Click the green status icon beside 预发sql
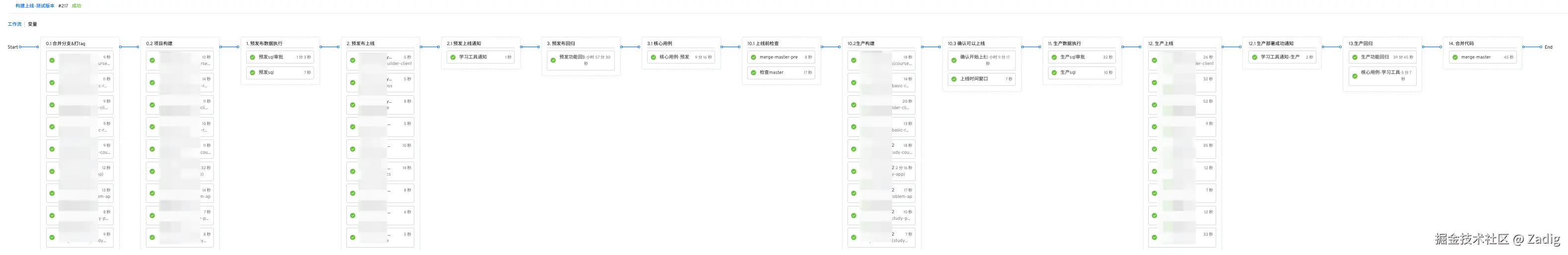1568x255 pixels. [253, 72]
